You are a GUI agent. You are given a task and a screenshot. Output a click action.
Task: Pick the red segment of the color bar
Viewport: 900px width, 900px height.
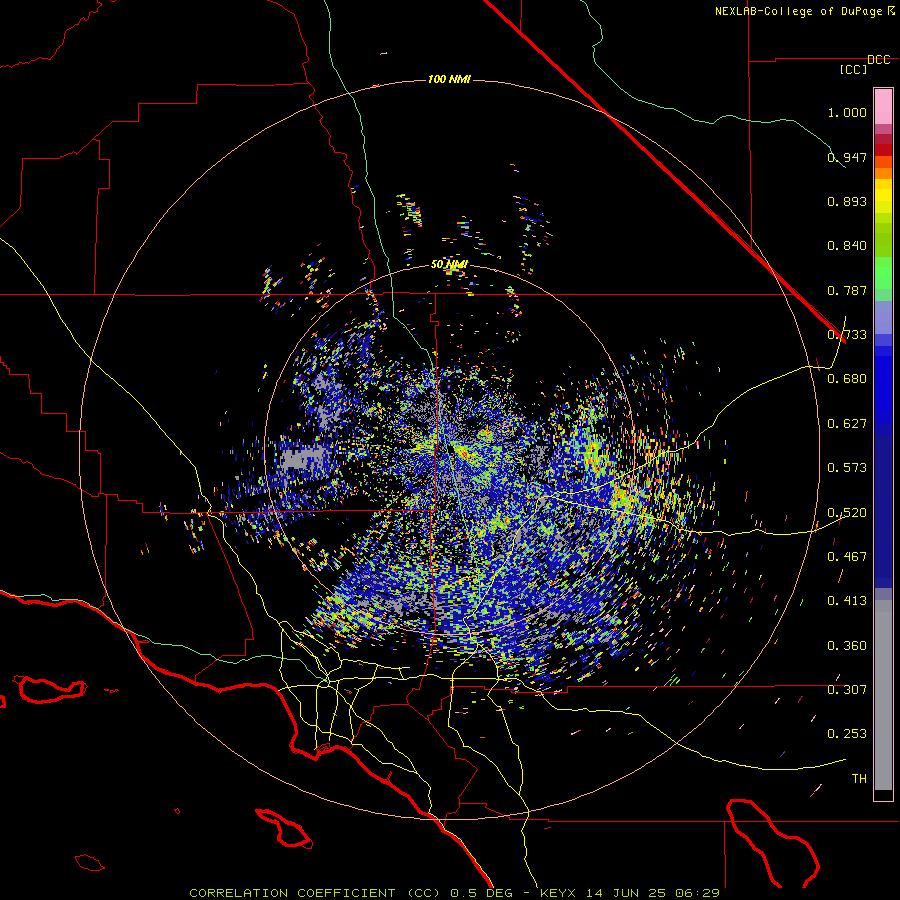(883, 149)
